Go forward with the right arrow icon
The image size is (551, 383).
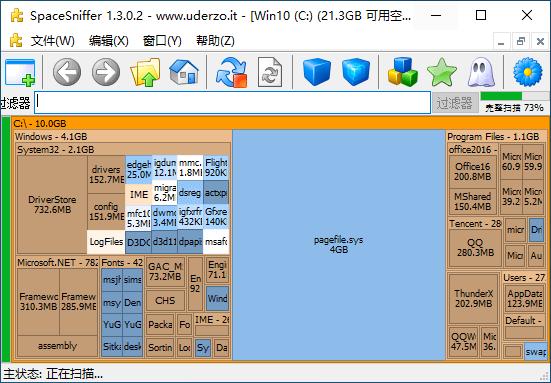click(x=106, y=72)
